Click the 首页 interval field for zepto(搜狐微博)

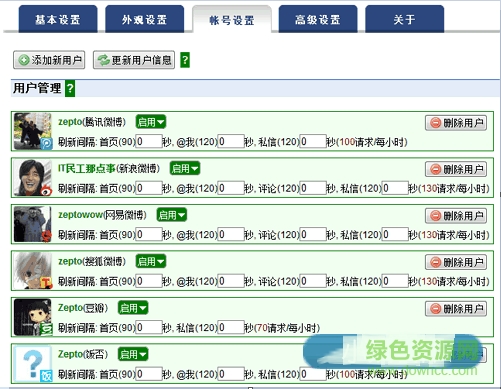tap(149, 281)
